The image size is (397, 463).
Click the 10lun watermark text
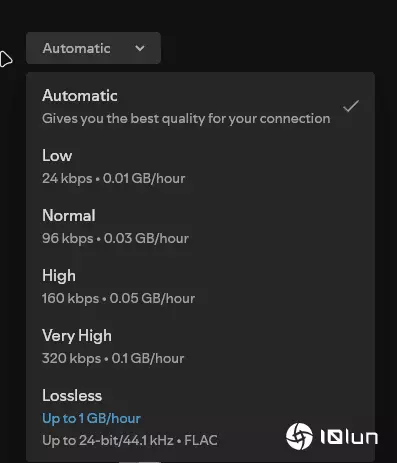(x=349, y=437)
